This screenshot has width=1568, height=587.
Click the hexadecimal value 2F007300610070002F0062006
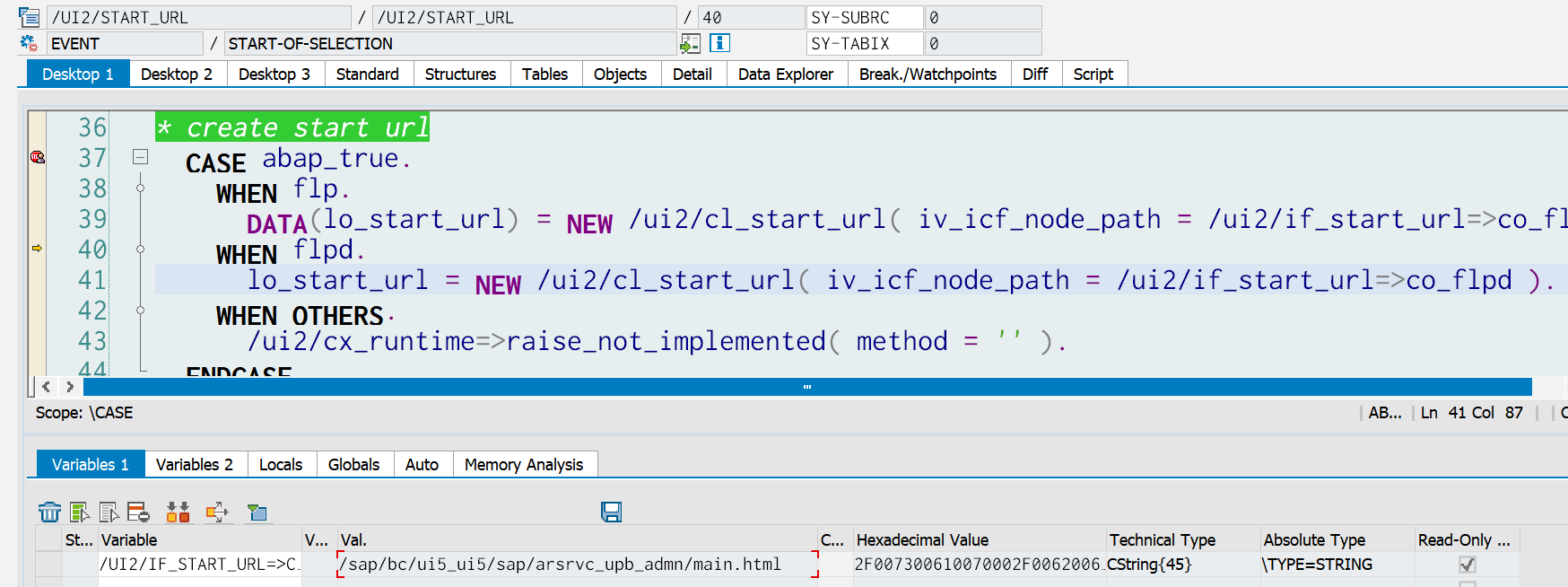tap(980, 565)
